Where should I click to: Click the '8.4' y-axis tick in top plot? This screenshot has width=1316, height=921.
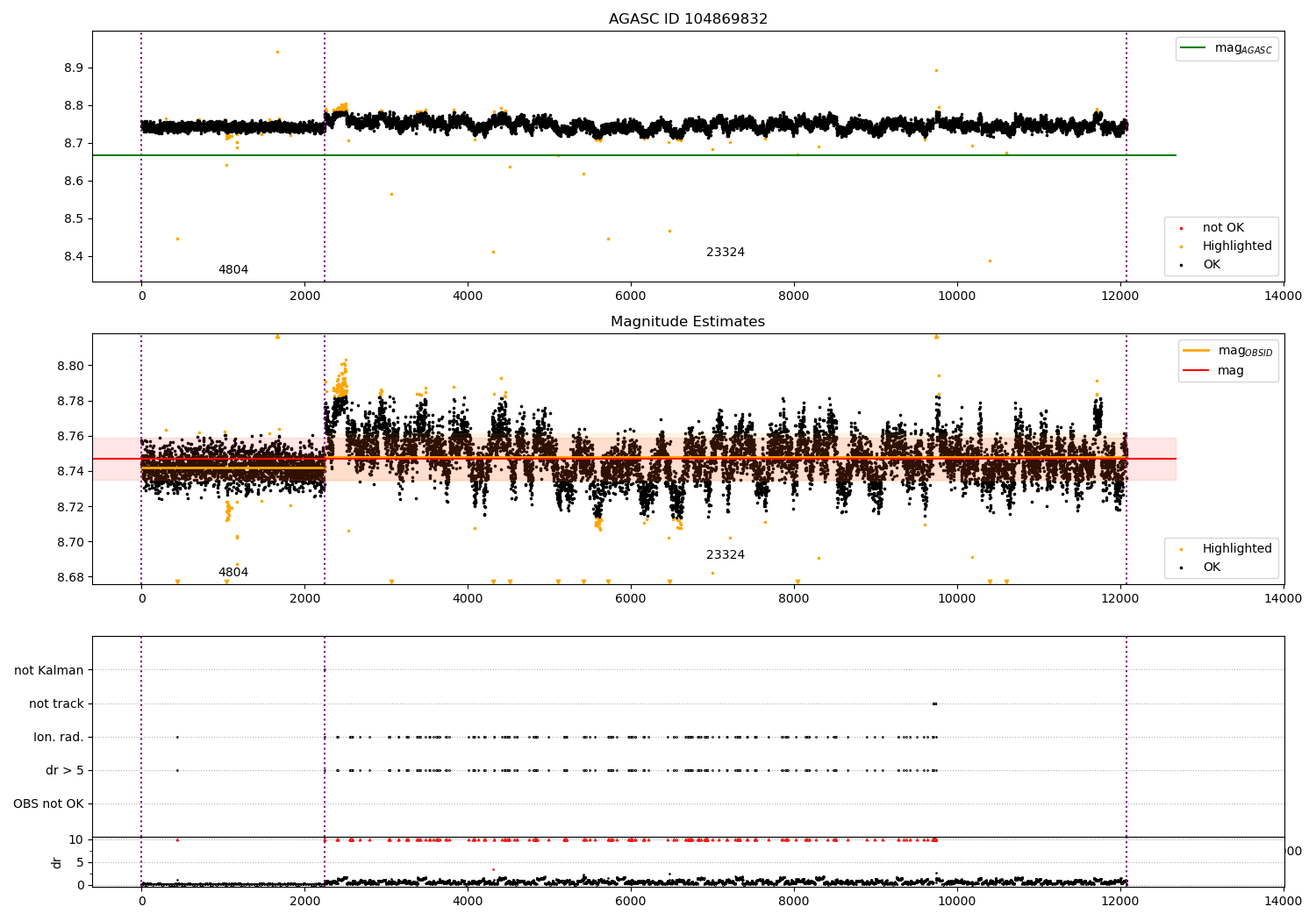click(x=74, y=257)
